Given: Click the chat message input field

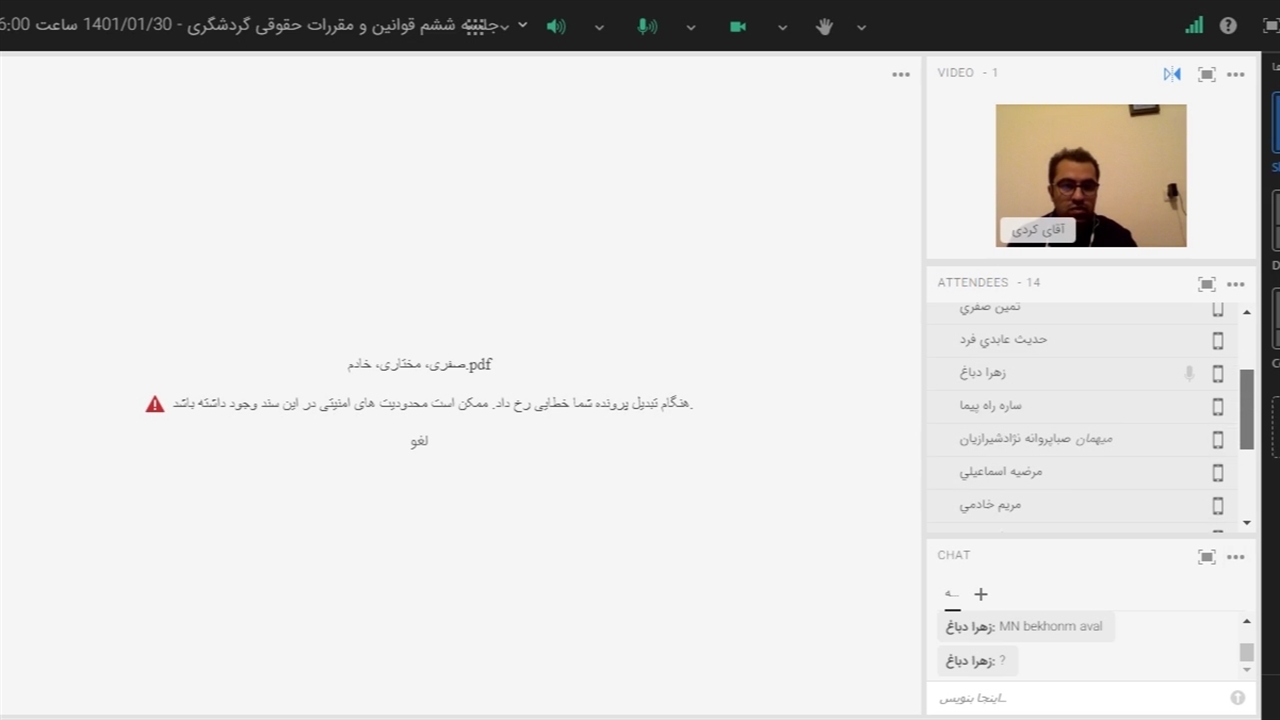Looking at the screenshot, I should coord(1080,698).
